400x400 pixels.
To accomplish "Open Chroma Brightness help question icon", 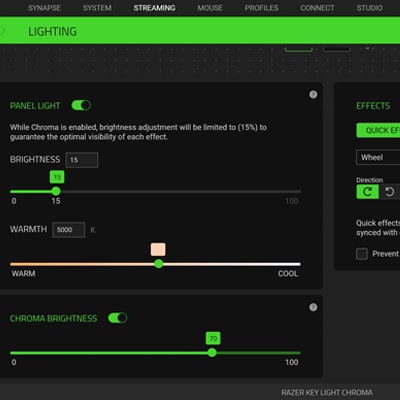I will pos(313,307).
